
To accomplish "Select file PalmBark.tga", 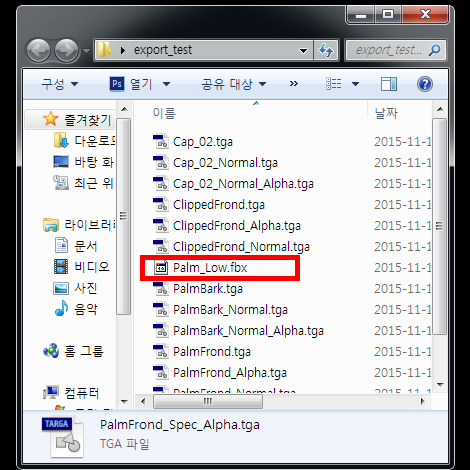I will point(208,289).
